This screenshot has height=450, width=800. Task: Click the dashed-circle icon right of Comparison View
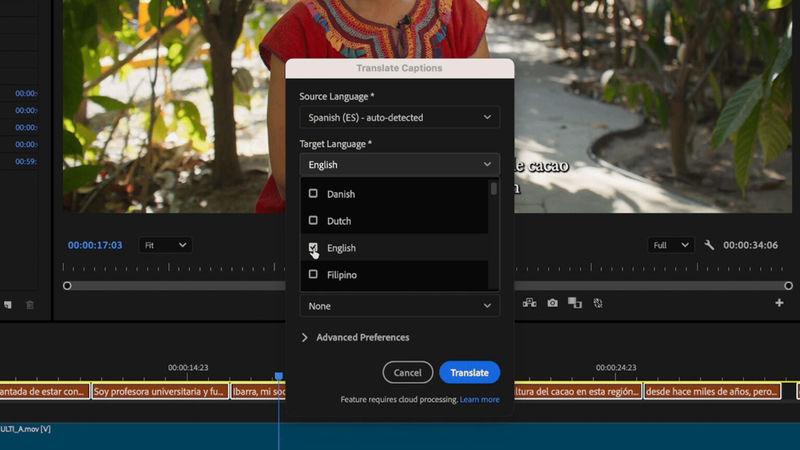597,303
